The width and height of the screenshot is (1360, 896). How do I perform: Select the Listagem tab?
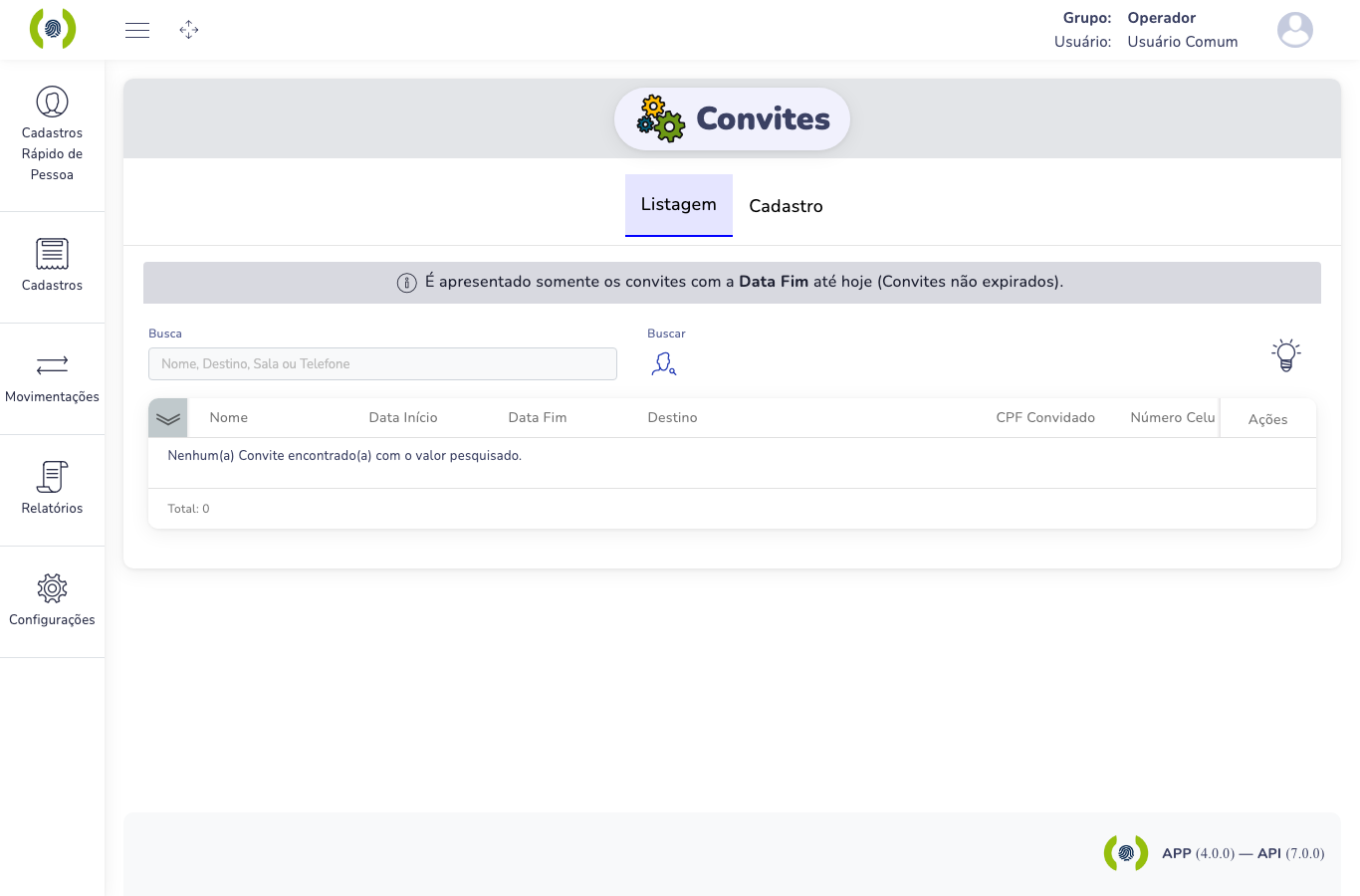coord(679,205)
